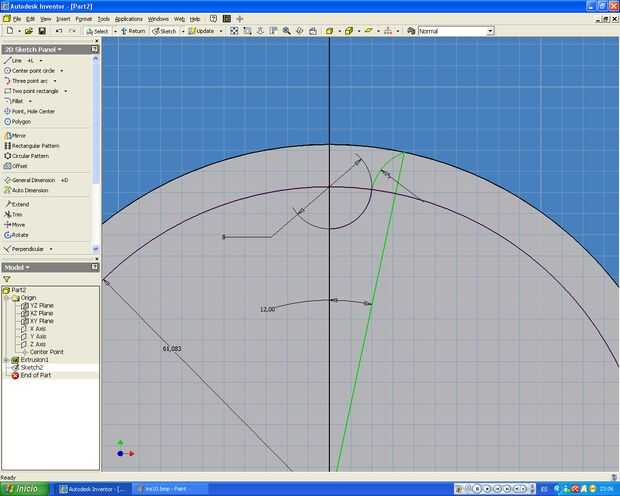The image size is (620, 496).
Task: Activate the Rectangular Pattern tool
Action: click(x=32, y=146)
